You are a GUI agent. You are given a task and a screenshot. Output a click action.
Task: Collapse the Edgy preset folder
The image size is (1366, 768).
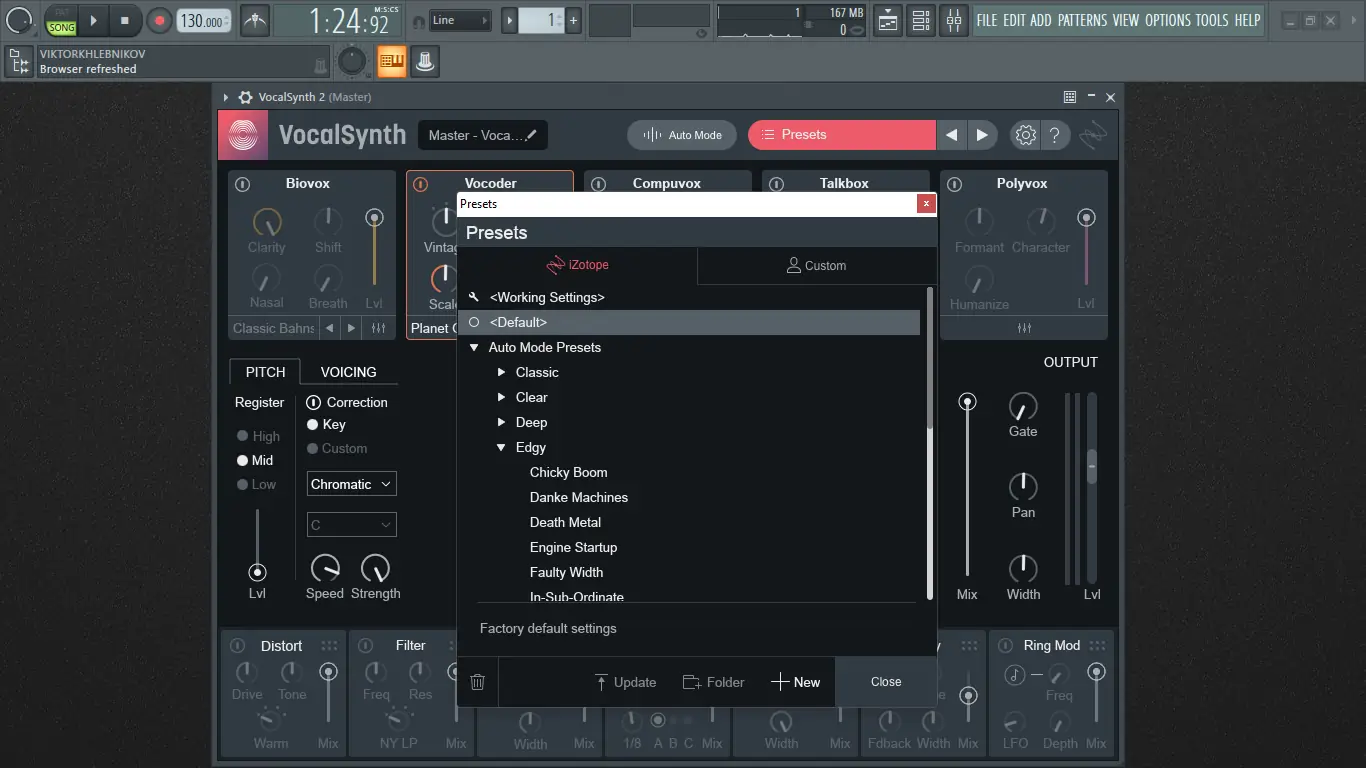[502, 448]
